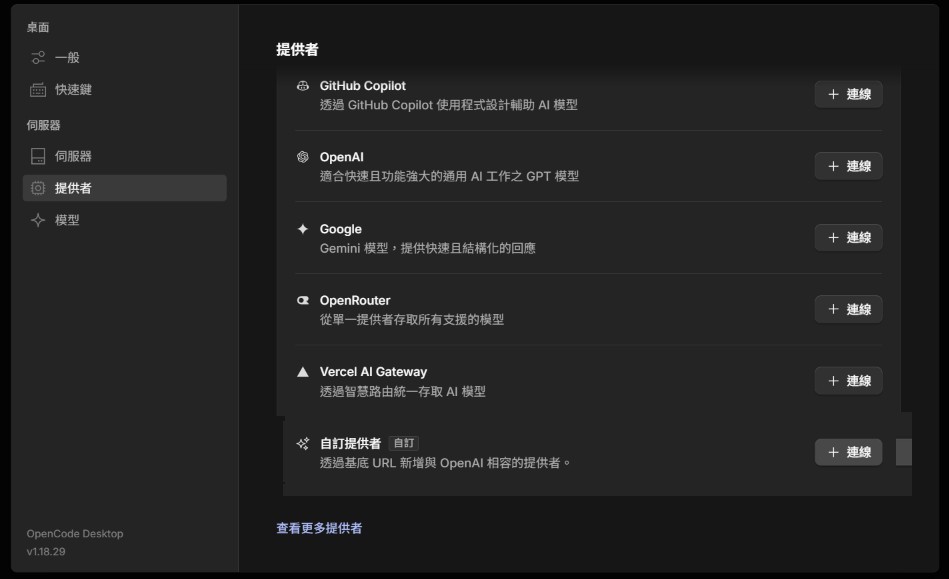Click the Google provider name
The image size is (949, 579).
(x=341, y=229)
